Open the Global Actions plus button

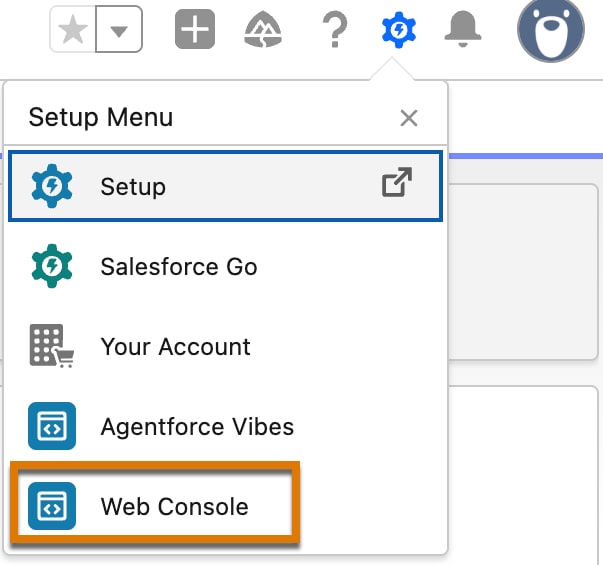point(195,29)
